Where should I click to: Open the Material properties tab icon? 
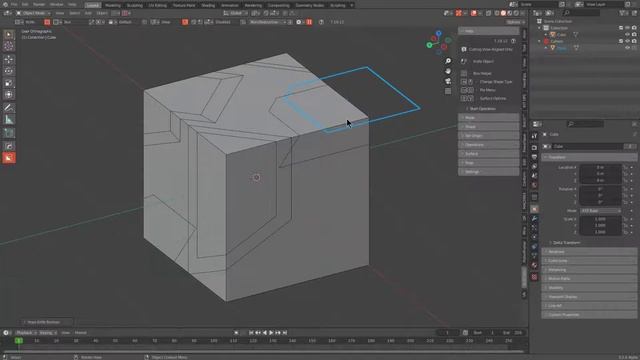(534, 266)
